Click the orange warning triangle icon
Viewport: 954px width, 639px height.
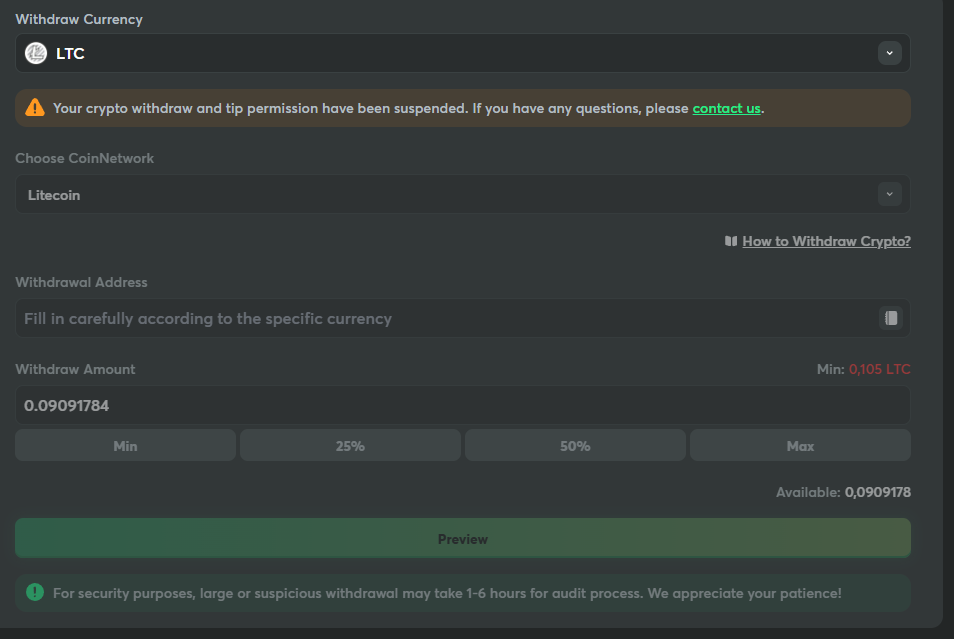click(35, 108)
